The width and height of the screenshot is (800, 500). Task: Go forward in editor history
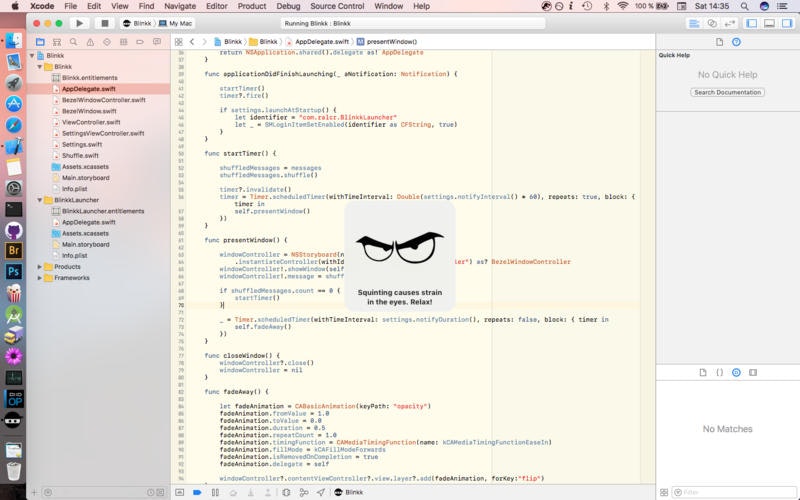pos(205,42)
